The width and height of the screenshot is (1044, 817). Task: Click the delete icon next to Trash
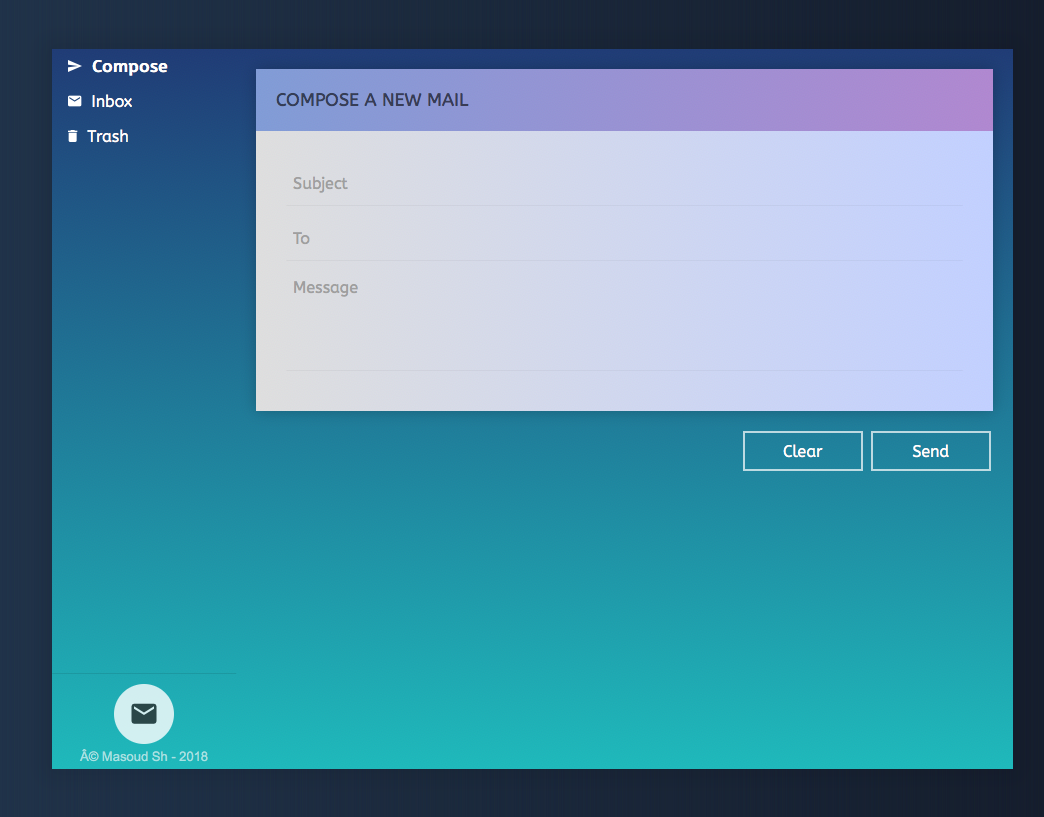click(73, 135)
